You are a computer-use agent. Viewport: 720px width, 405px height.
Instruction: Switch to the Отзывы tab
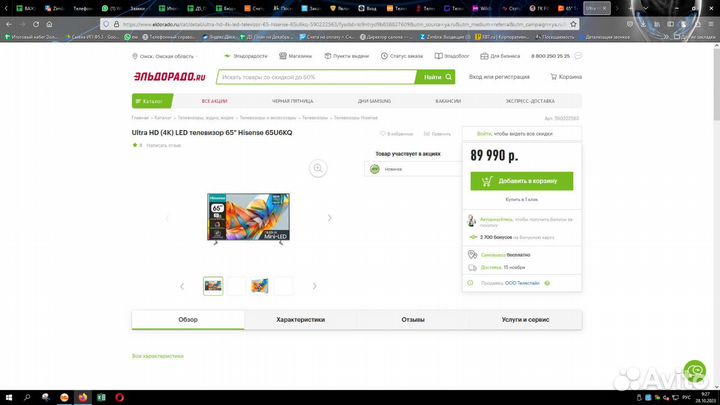pos(413,320)
